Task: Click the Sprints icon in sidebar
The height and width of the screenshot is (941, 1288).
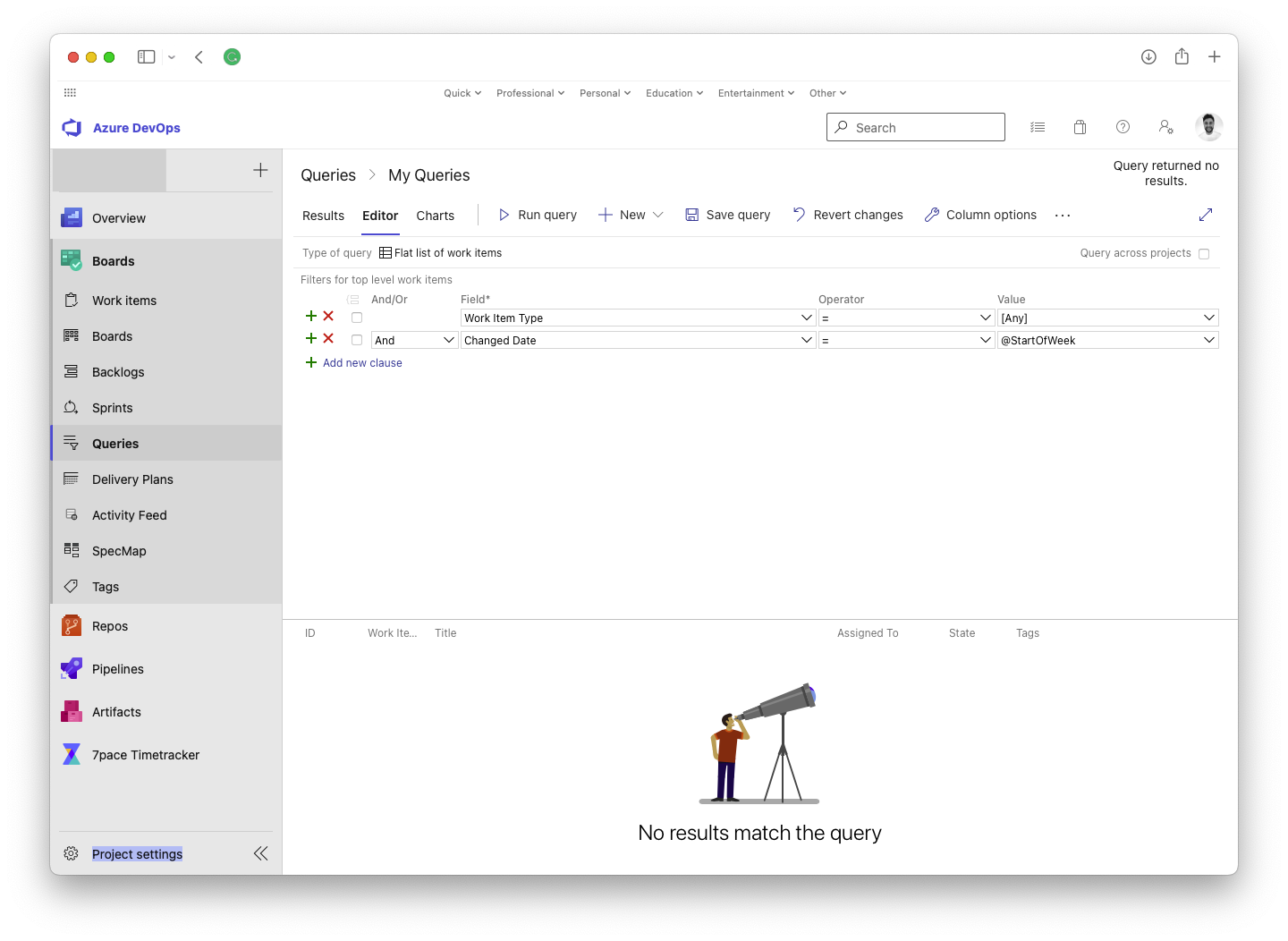Action: click(72, 407)
